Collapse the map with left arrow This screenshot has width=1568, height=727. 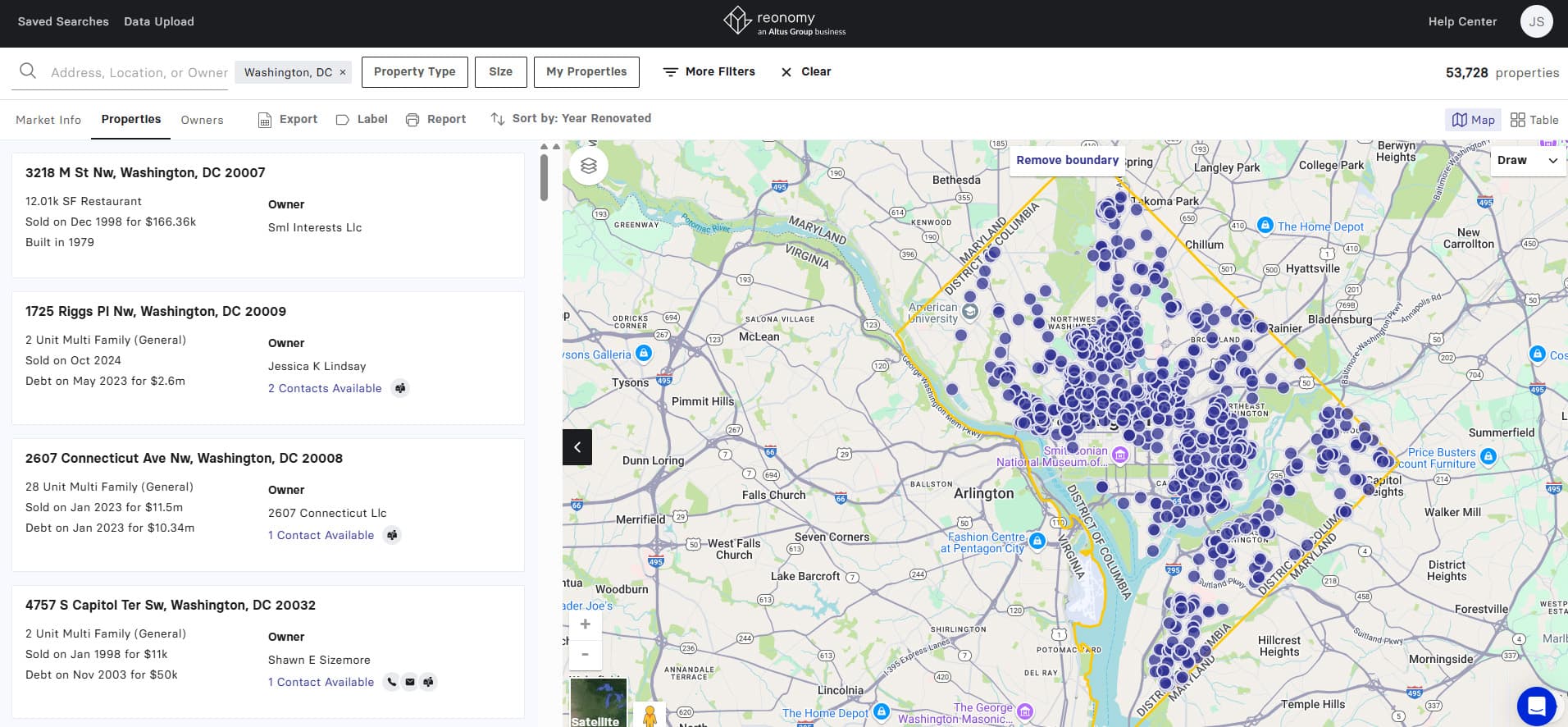[x=577, y=447]
